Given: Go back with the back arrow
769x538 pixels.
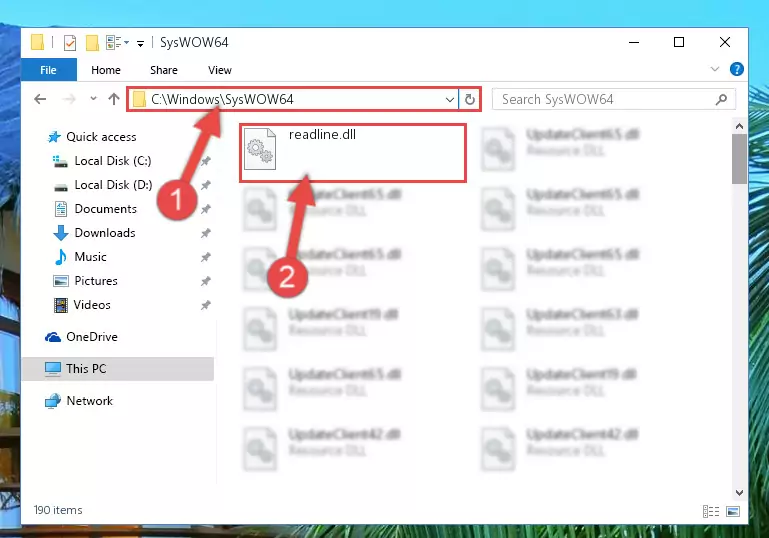Looking at the screenshot, I should click(x=40, y=99).
